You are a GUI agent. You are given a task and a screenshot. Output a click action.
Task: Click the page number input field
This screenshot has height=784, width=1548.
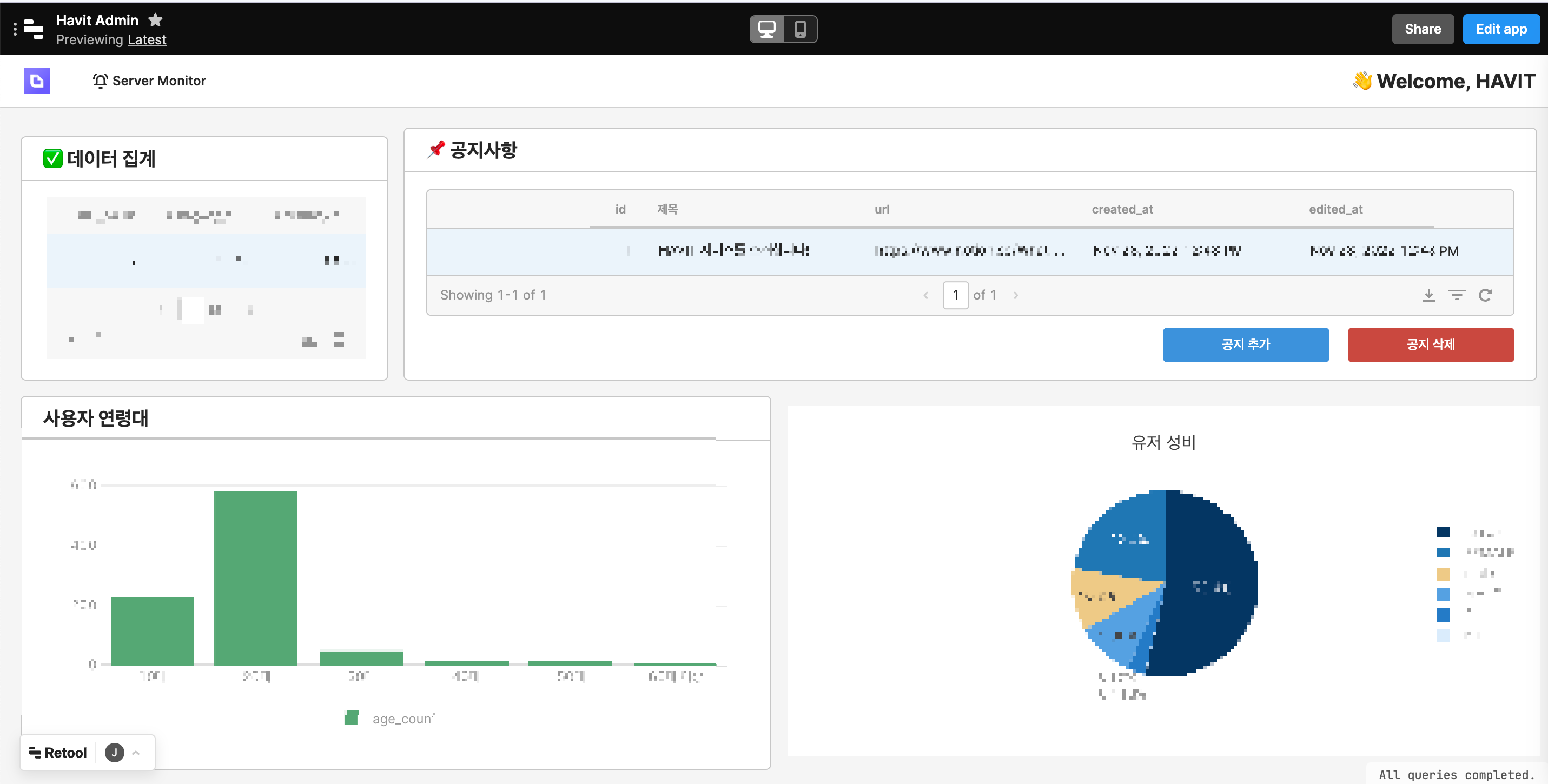(955, 295)
